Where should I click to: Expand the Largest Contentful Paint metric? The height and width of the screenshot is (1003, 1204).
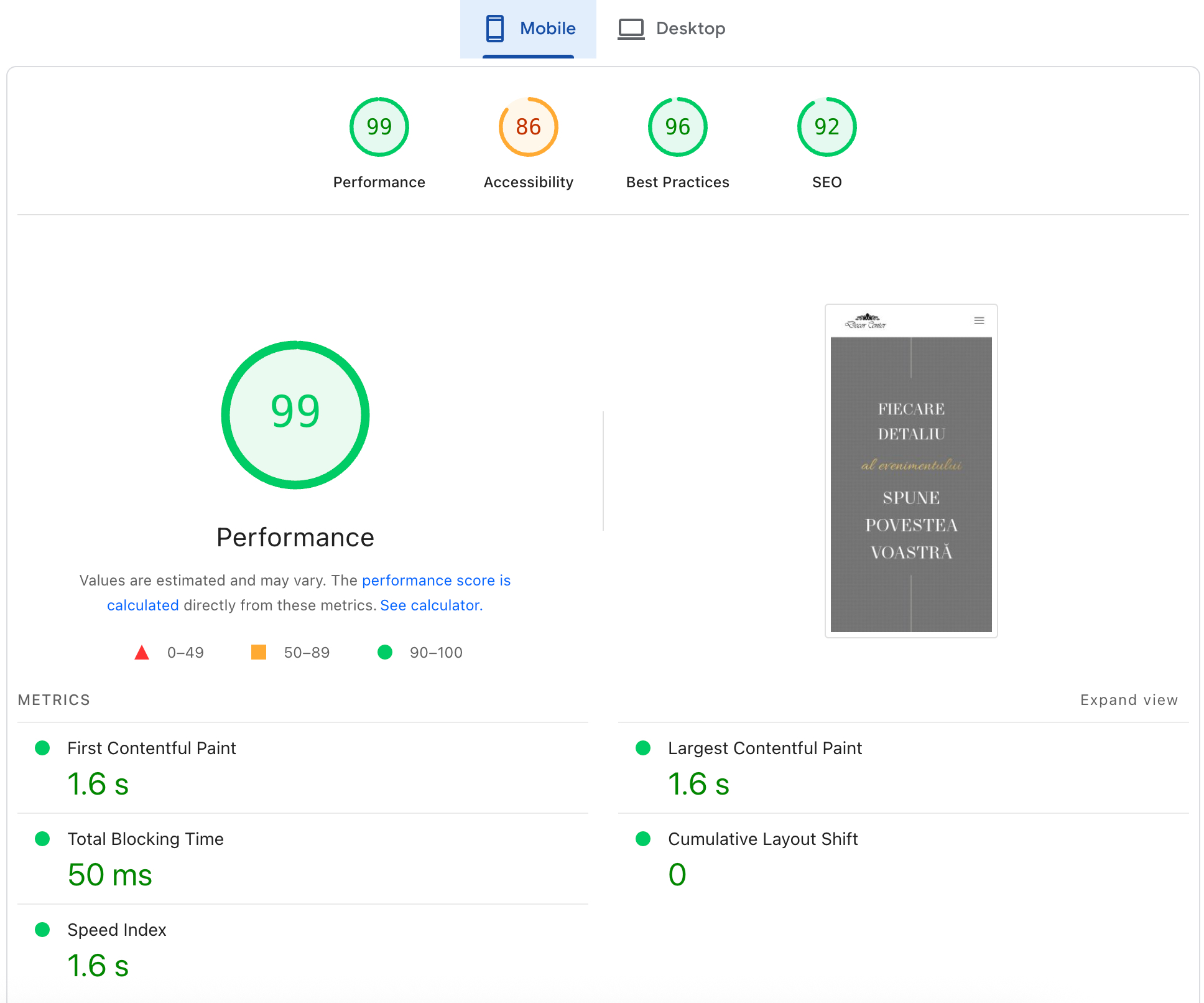click(x=764, y=748)
